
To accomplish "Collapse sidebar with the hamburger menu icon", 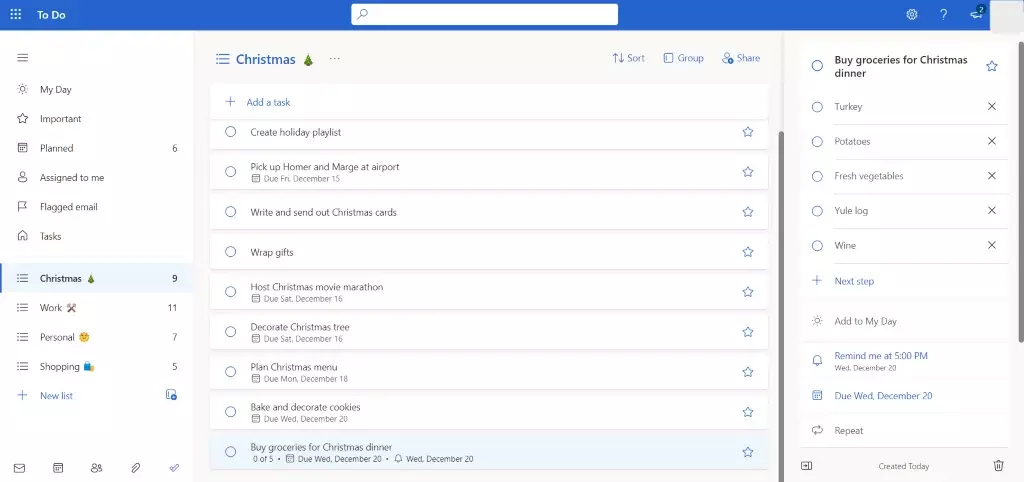I will 22,58.
